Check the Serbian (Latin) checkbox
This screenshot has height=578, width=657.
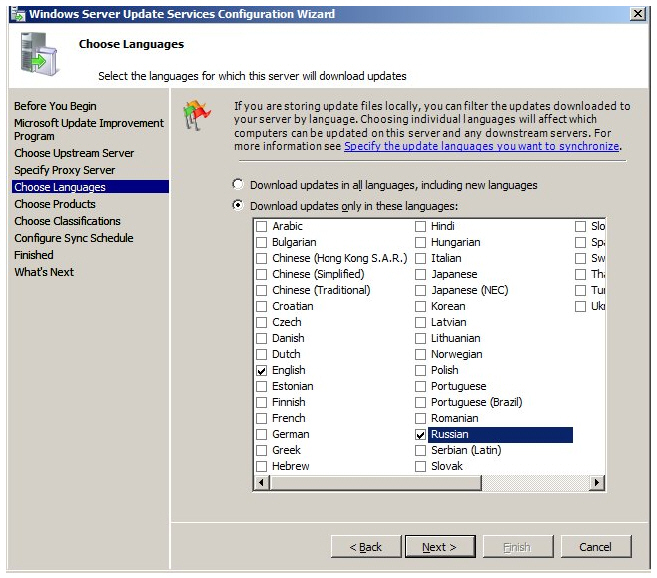[420, 450]
